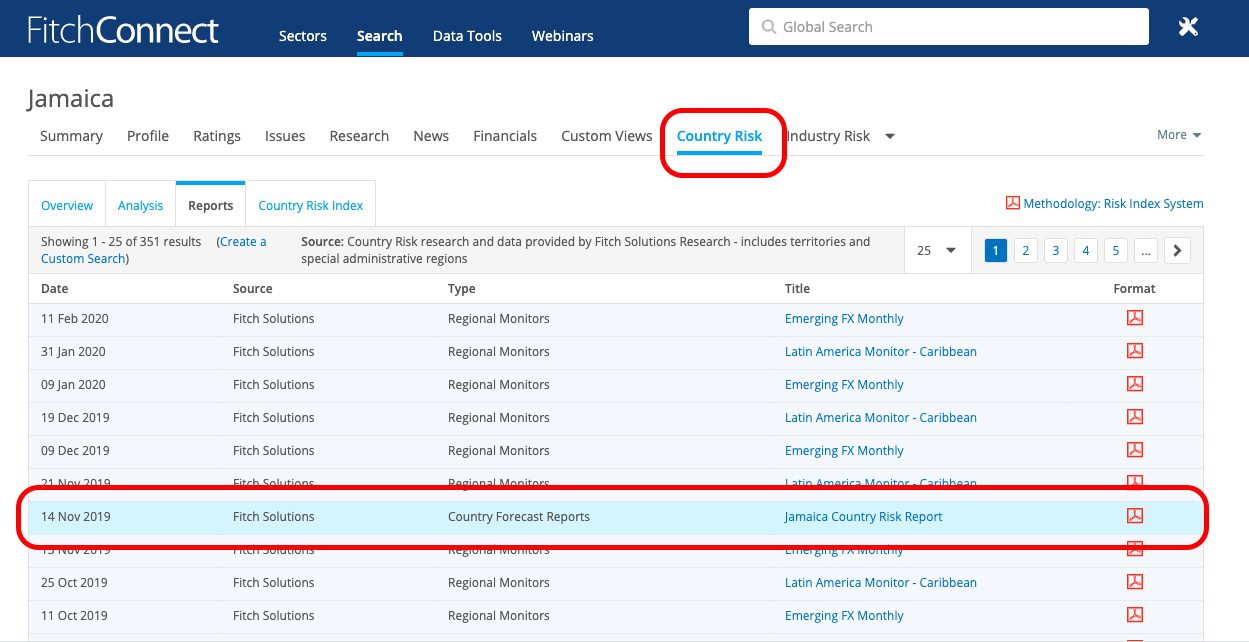Image resolution: width=1249 pixels, height=642 pixels.
Task: Download PDF of Jamaica Country Risk Report
Action: click(x=1134, y=516)
